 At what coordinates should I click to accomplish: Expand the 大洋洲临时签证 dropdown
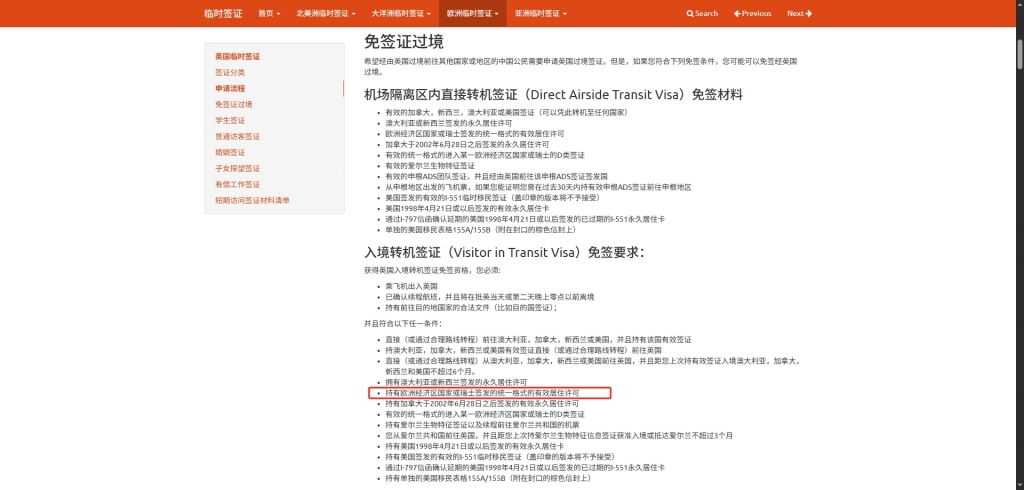(400, 14)
